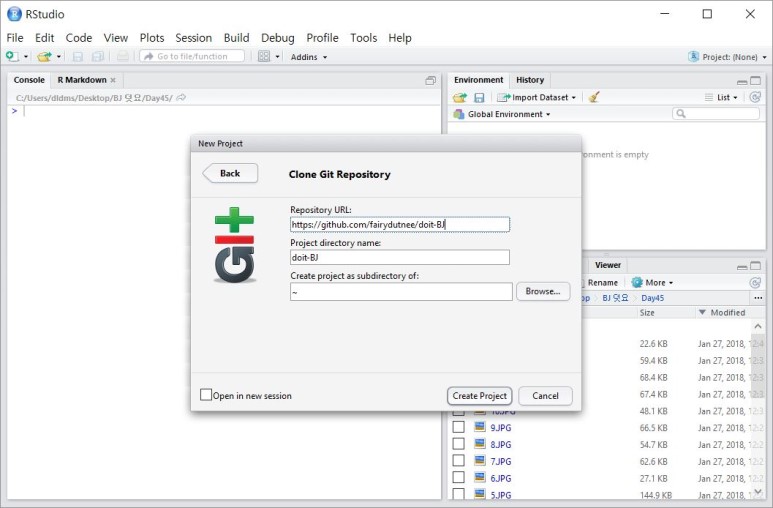This screenshot has height=508, width=773.
Task: Click the console path arrow icon
Action: click(x=181, y=97)
